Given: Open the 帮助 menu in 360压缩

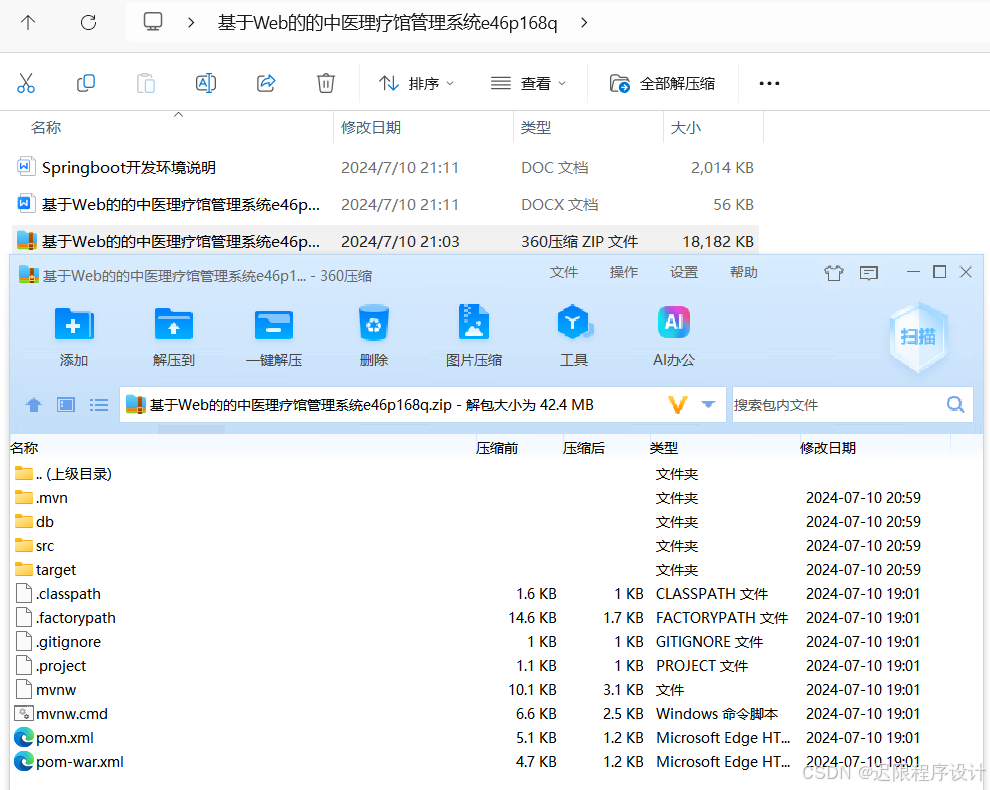Looking at the screenshot, I should pos(744,272).
